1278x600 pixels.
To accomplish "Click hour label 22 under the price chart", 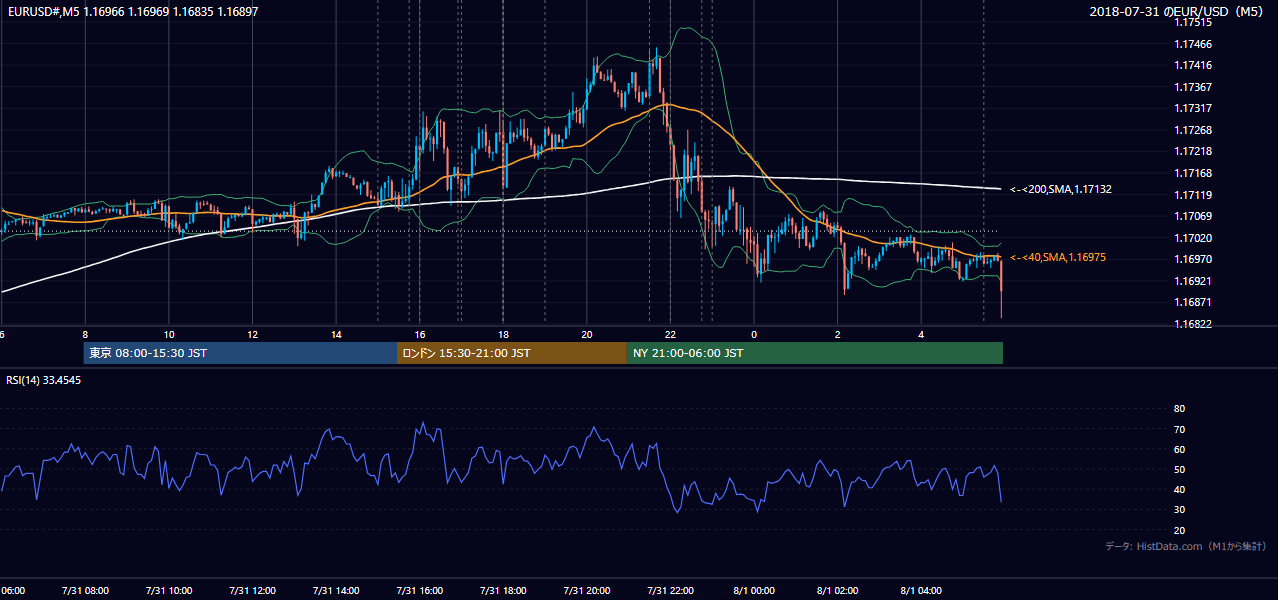I will point(671,334).
